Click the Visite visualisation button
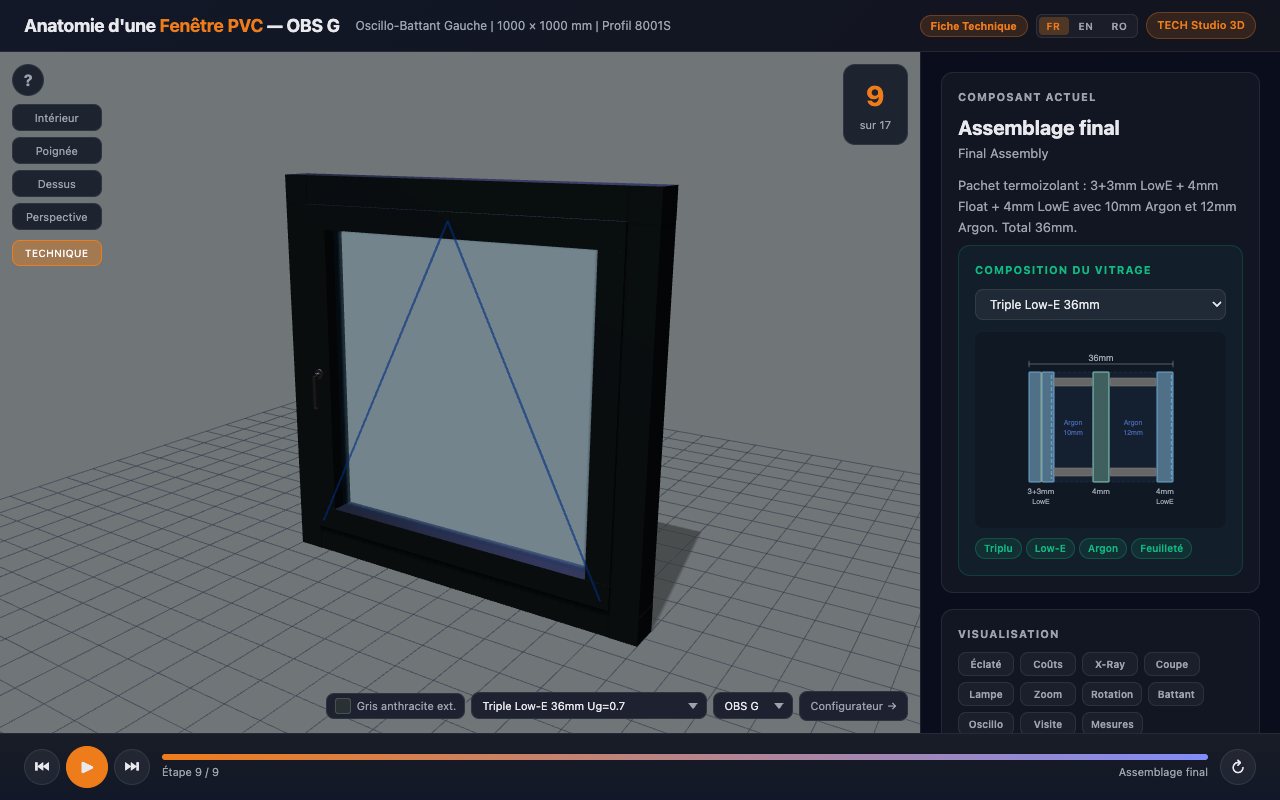Image resolution: width=1280 pixels, height=800 pixels. 1048,724
